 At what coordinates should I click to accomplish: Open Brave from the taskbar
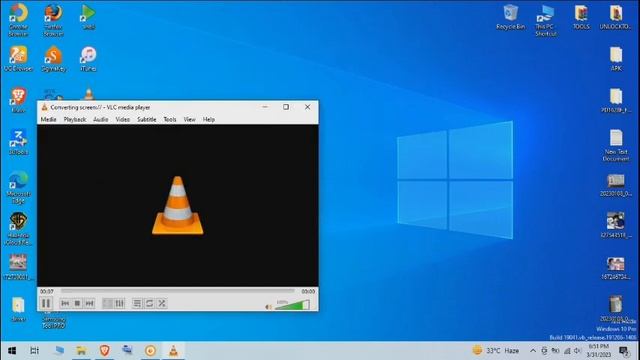(x=104, y=351)
